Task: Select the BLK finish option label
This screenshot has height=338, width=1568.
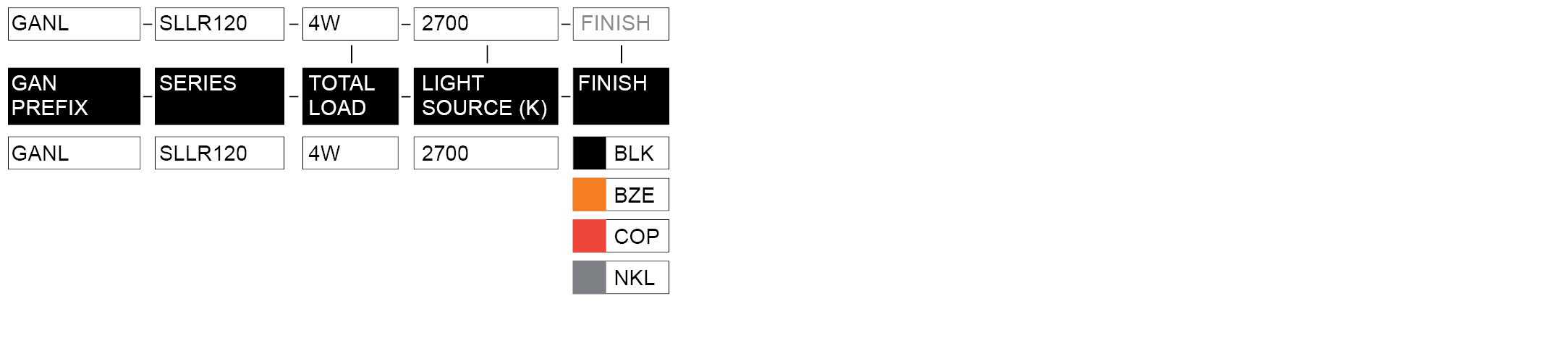Action: click(635, 153)
